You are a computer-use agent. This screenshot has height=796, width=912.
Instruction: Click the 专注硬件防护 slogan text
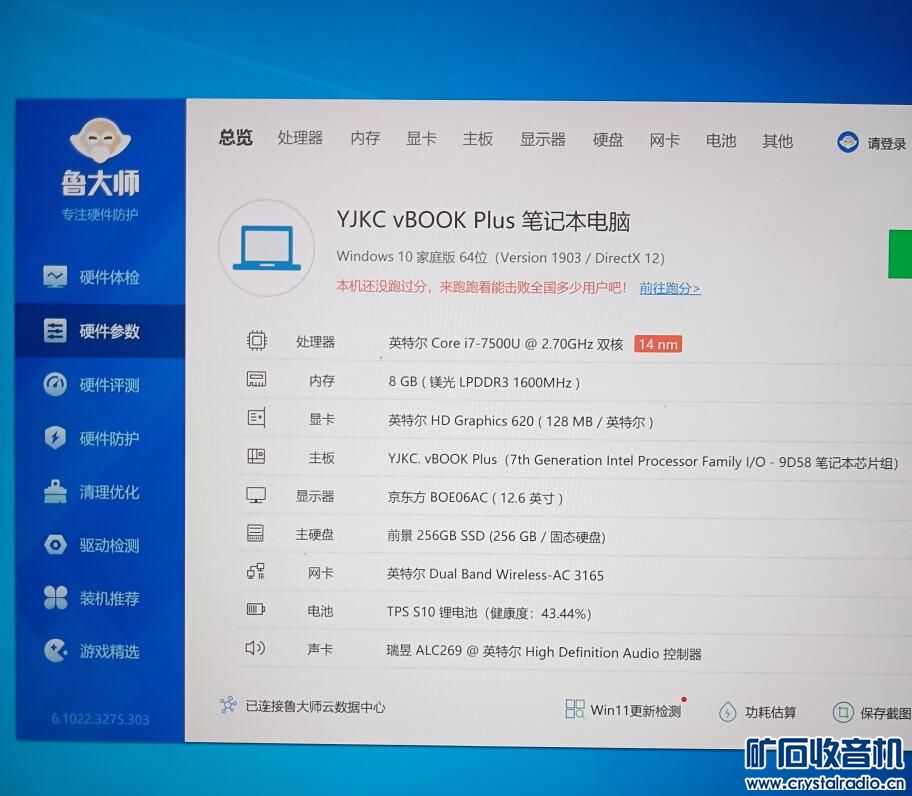(100, 215)
